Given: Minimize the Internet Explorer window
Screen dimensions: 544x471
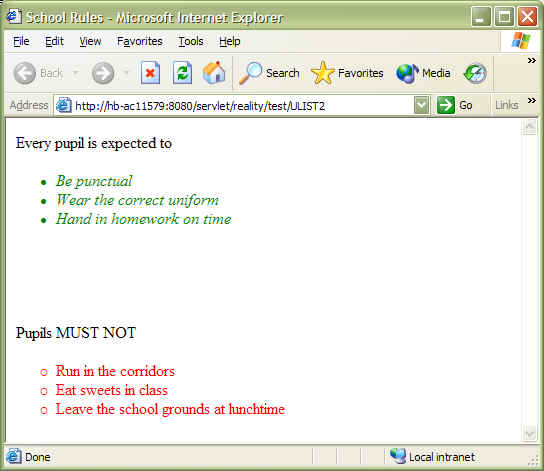Looking at the screenshot, I should click(481, 16).
